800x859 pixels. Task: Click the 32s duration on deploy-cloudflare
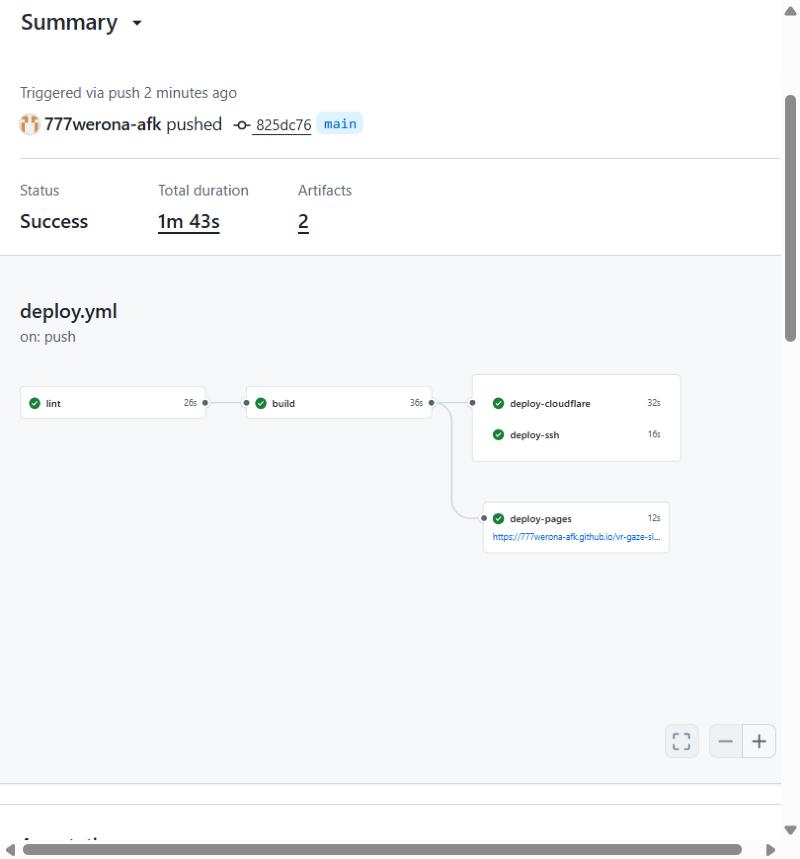coord(654,403)
